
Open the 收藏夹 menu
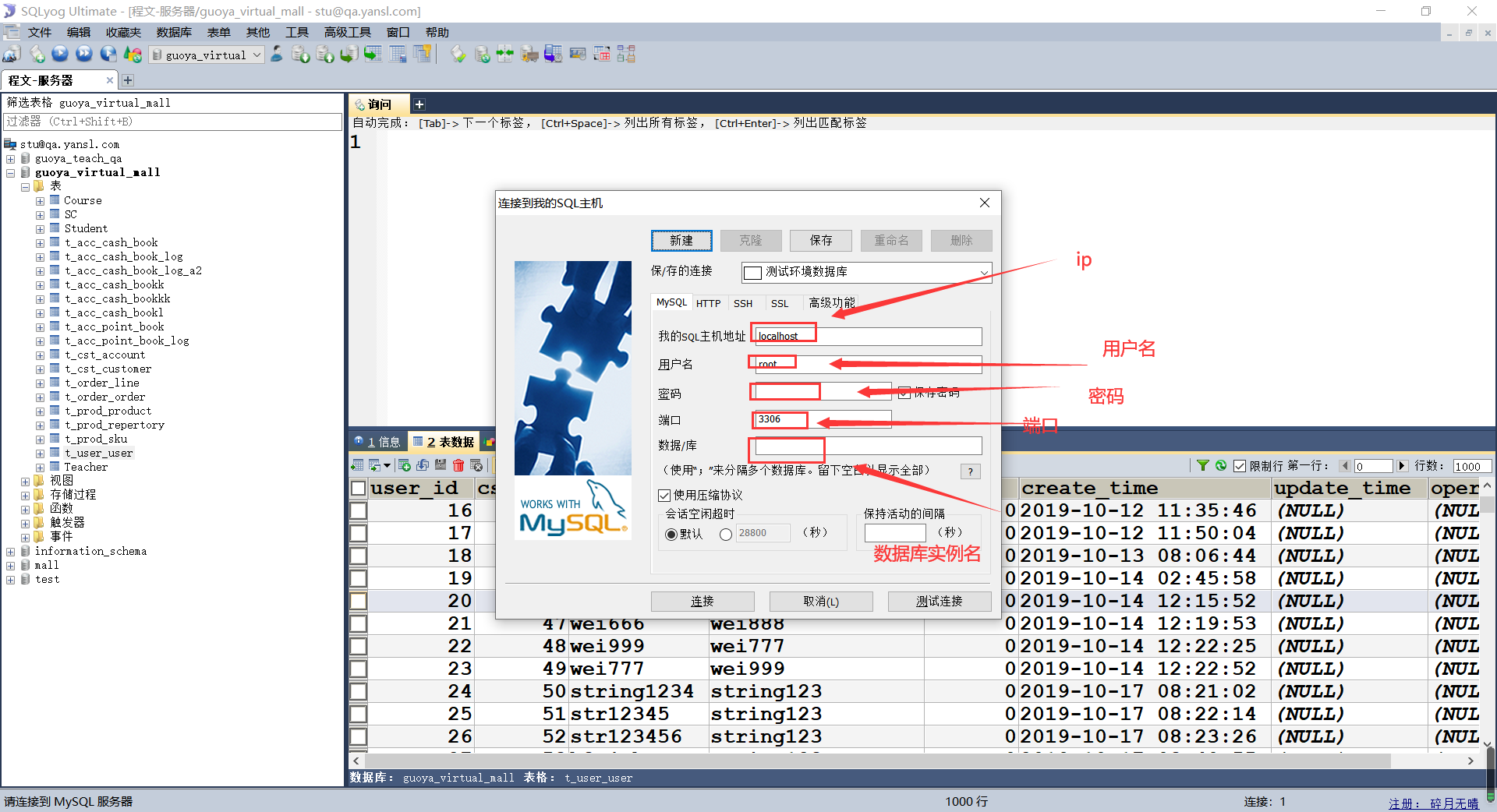pos(123,33)
